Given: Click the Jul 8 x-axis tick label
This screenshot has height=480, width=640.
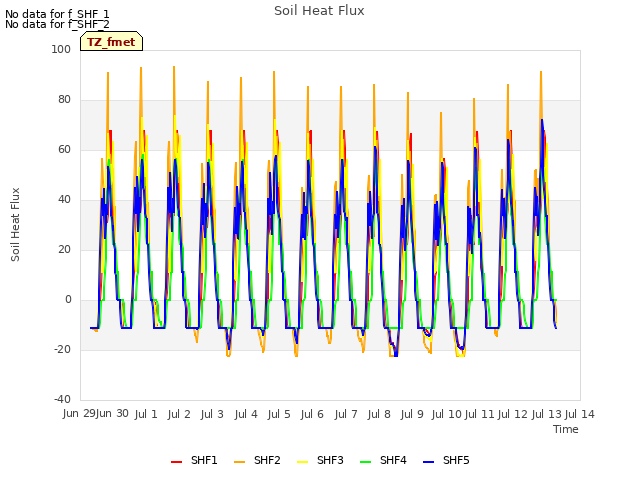Looking at the screenshot, I should tap(379, 414).
